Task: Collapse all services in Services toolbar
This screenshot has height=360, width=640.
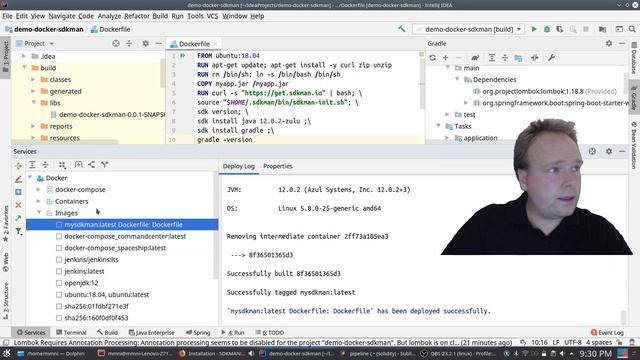Action: pyautogui.click(x=45, y=164)
